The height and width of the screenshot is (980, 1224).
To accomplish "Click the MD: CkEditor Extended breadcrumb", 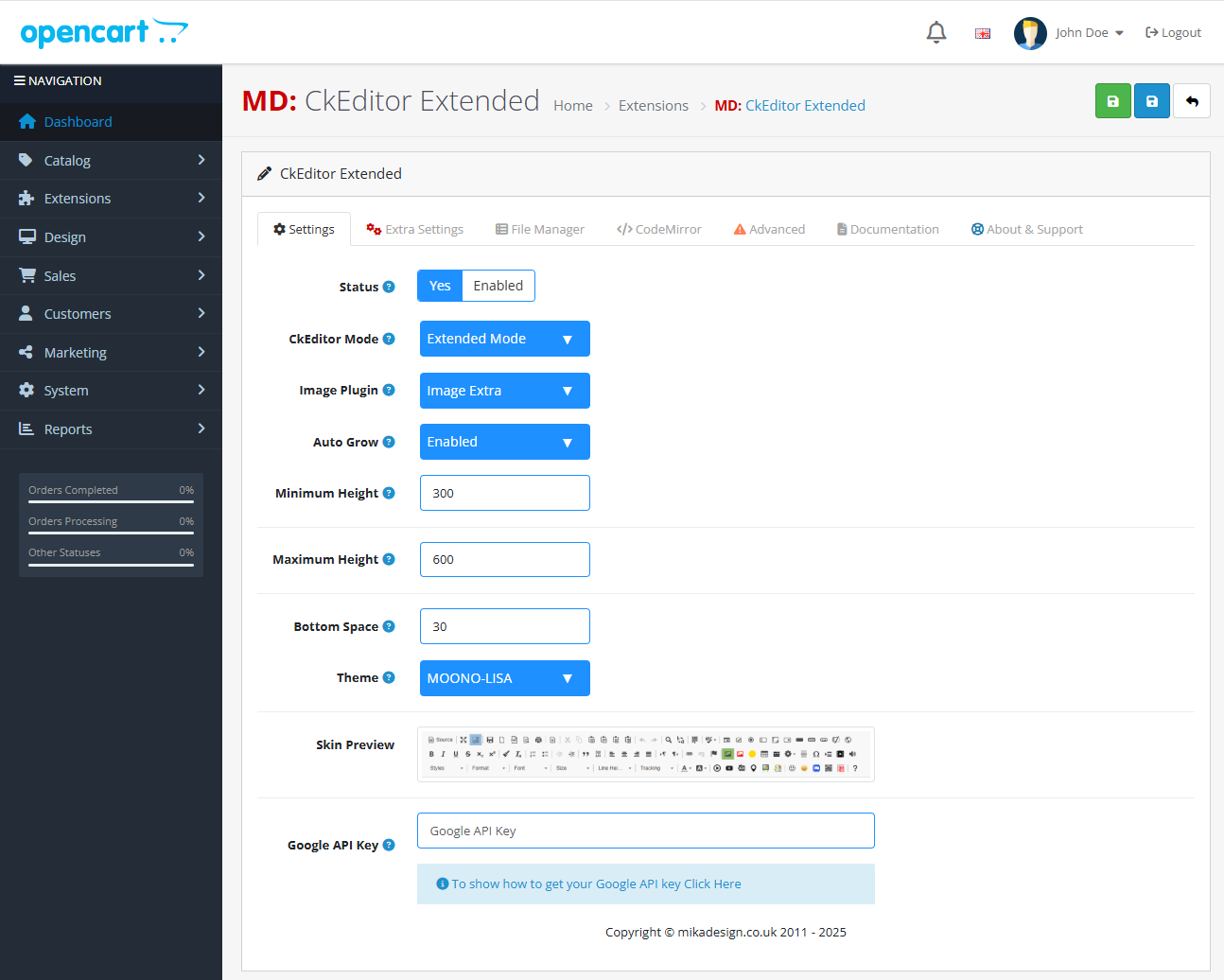I will [790, 106].
